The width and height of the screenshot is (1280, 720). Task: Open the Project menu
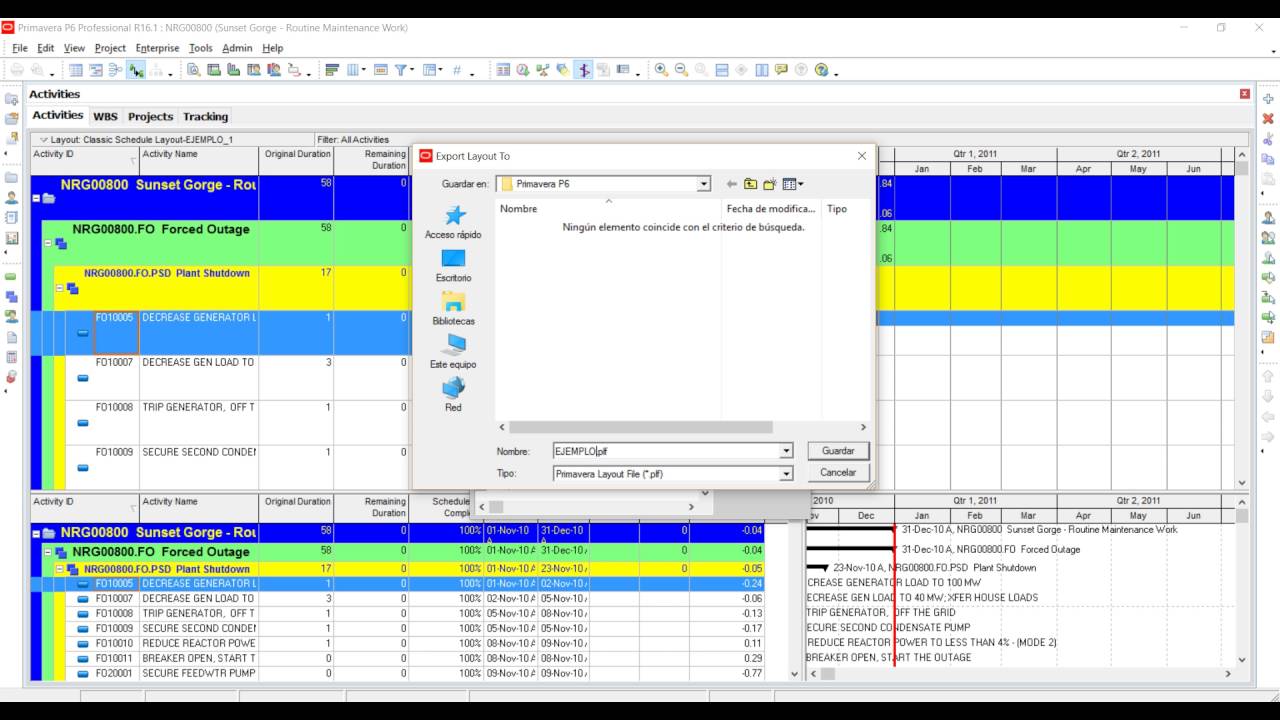point(110,48)
